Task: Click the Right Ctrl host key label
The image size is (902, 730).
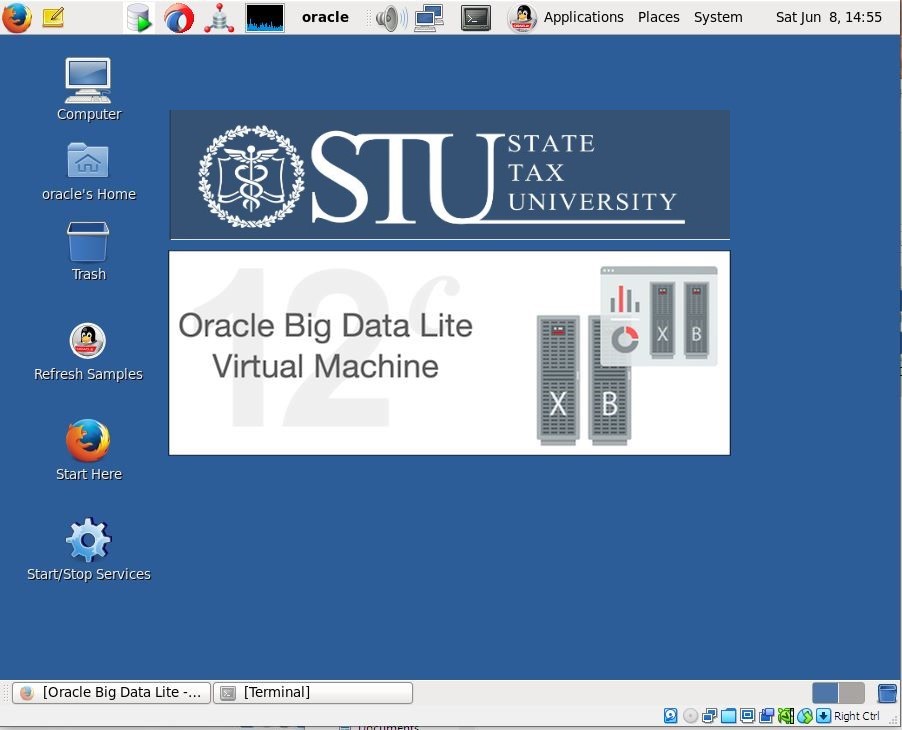Action: coord(857,716)
